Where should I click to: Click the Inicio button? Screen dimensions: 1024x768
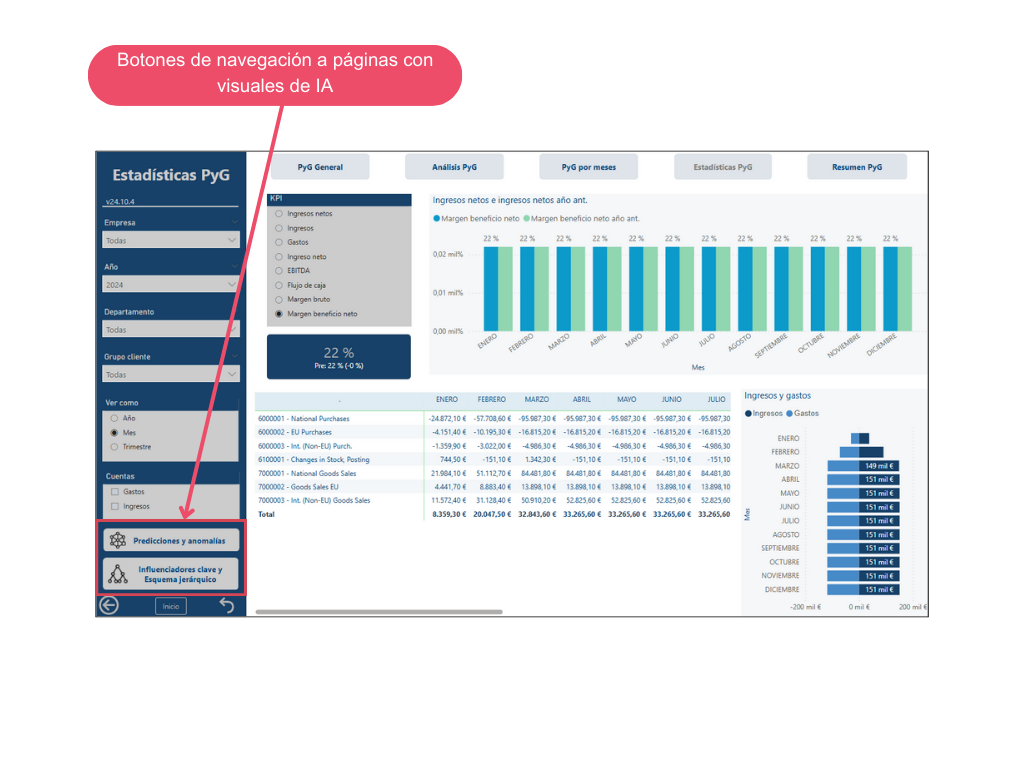171,606
